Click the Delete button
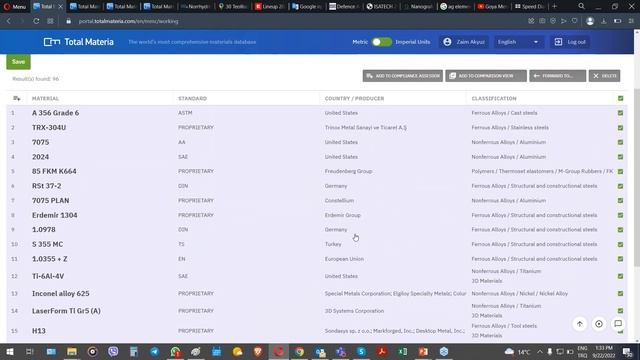Screen dimensions: 640x360 604,76
